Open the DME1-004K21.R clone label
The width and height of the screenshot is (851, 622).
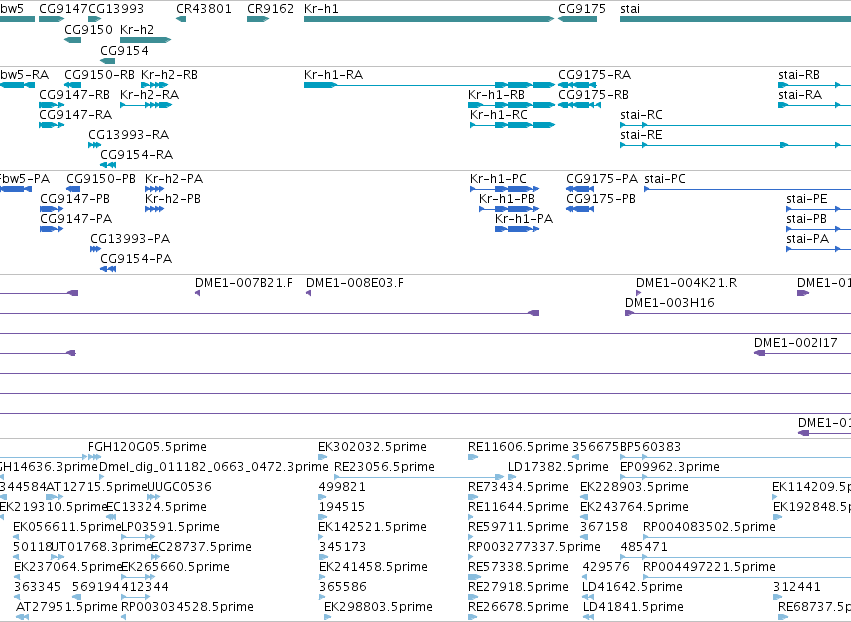tap(687, 283)
